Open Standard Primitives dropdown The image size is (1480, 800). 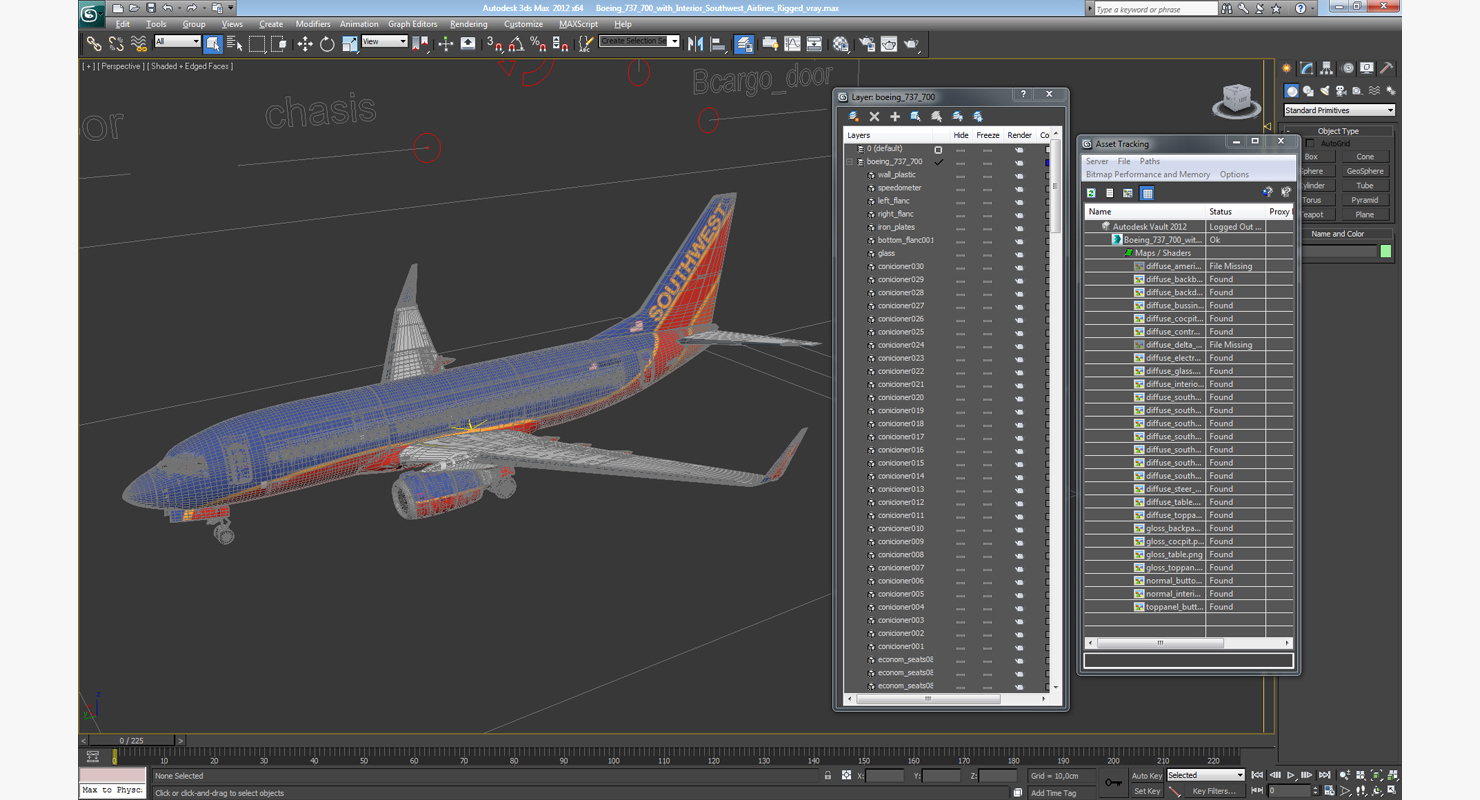[x=1339, y=111]
